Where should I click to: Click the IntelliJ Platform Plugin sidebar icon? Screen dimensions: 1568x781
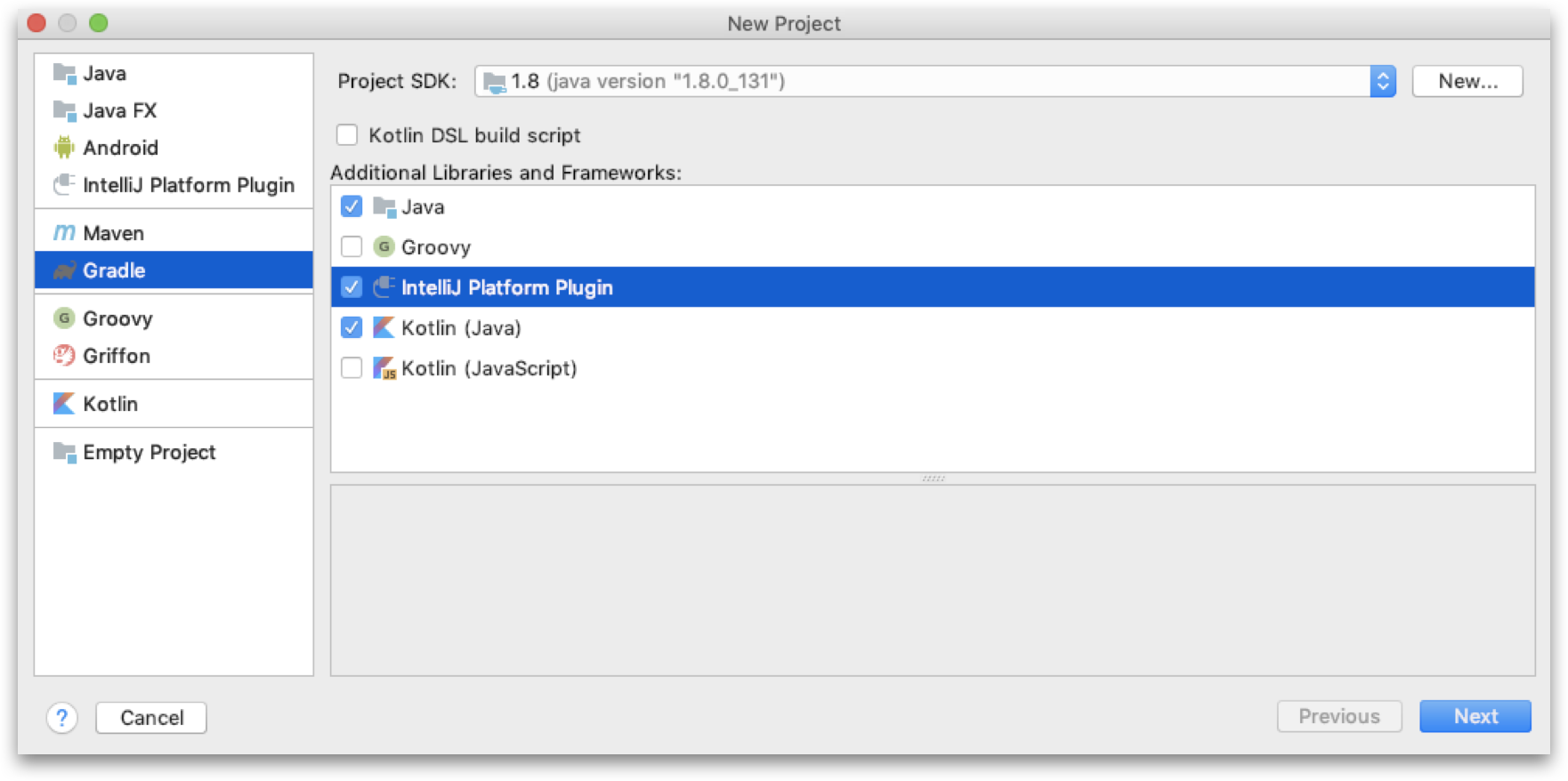[x=64, y=185]
